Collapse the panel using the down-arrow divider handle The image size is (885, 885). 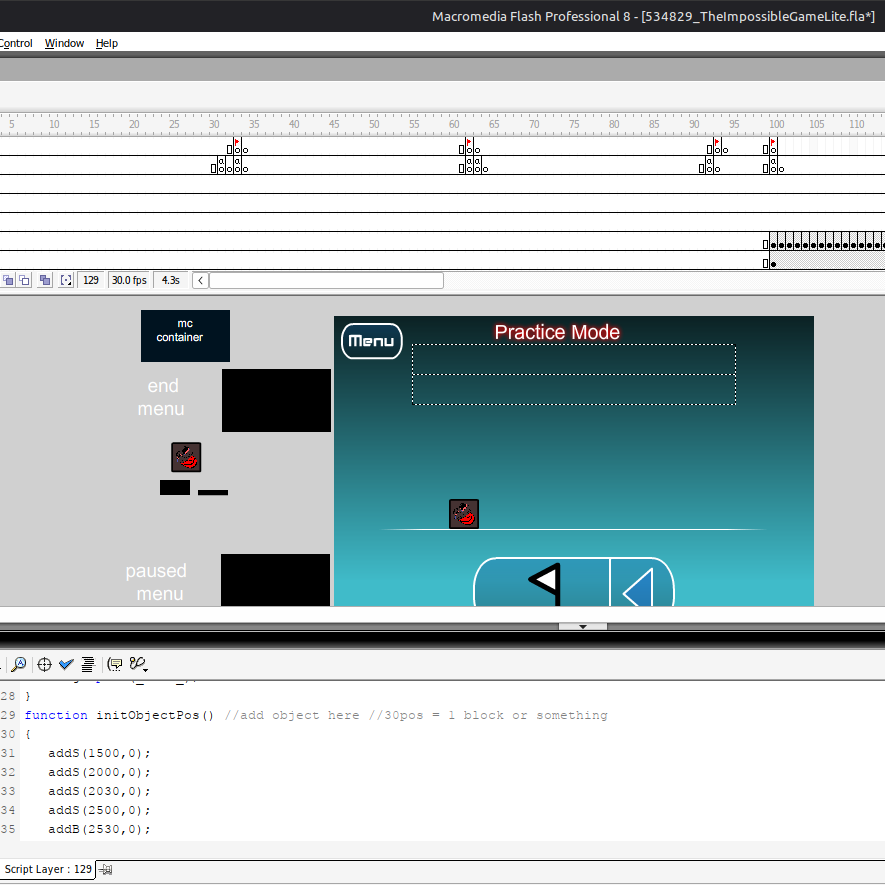click(x=583, y=626)
